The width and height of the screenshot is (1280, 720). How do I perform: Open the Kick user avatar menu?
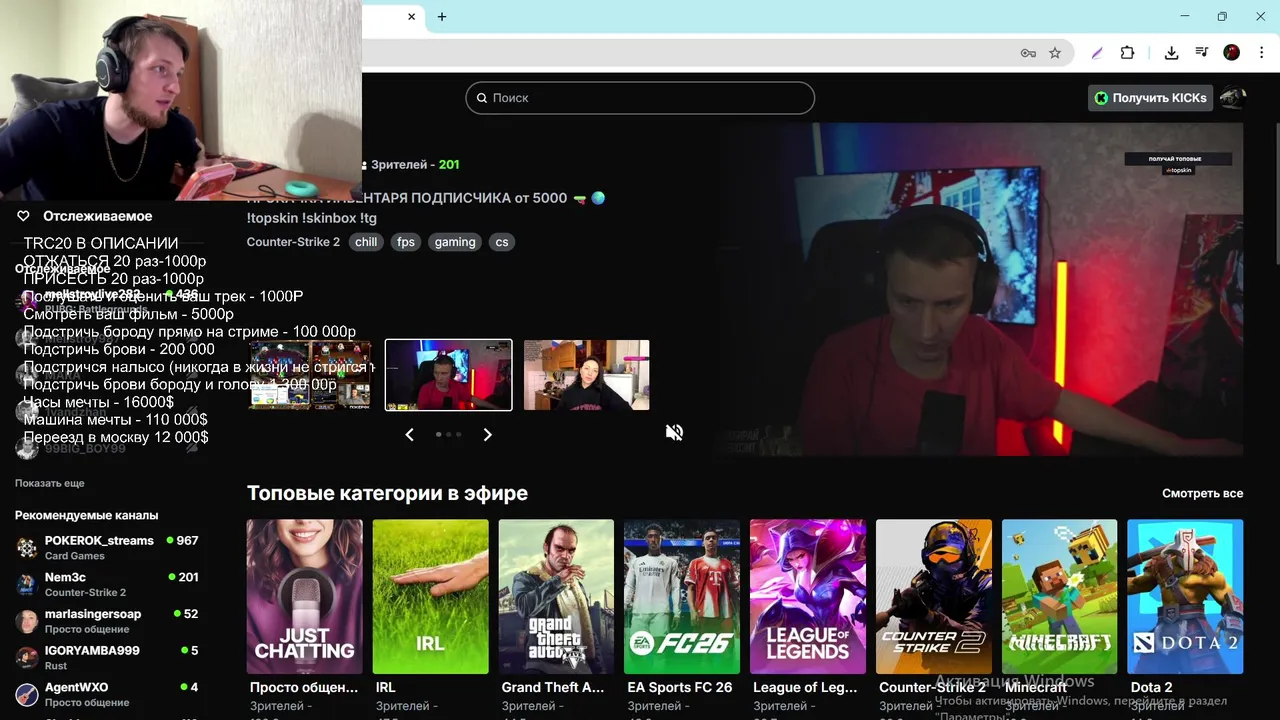coord(1232,98)
